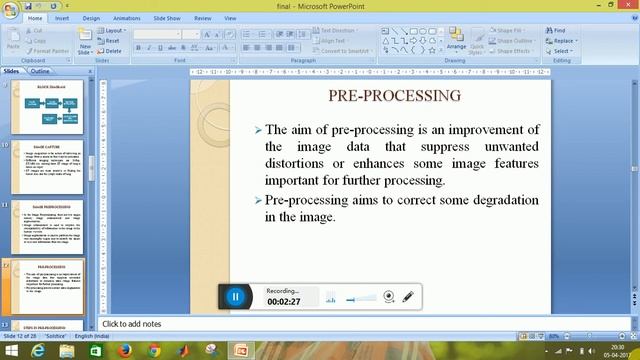Click the Reset slide button
Viewport: 640px width, 360px height.
[x=109, y=41]
